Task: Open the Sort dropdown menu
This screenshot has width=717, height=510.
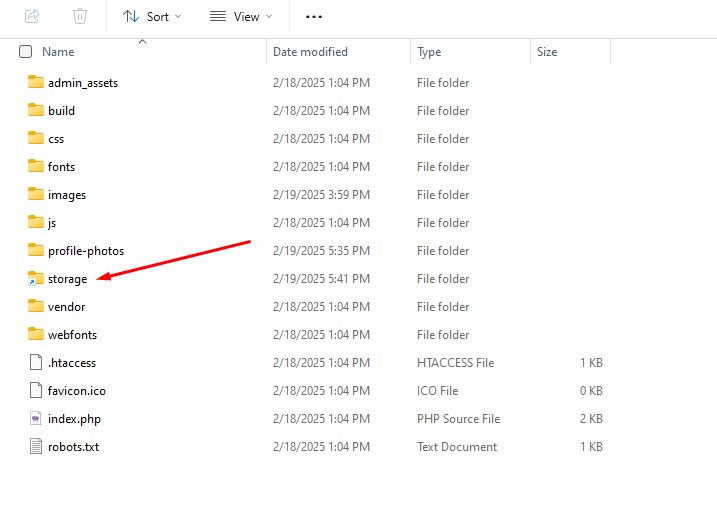Action: 152,17
